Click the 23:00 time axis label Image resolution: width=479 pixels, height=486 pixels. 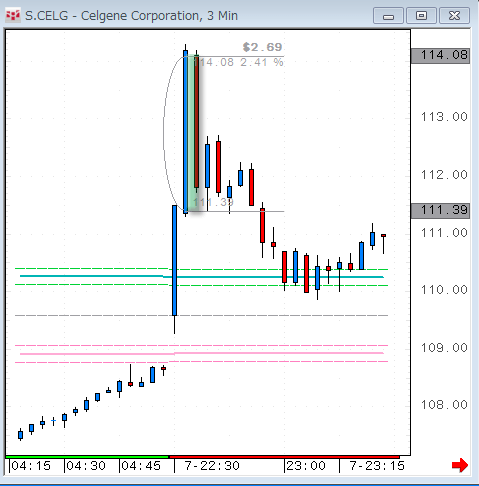(x=306, y=466)
